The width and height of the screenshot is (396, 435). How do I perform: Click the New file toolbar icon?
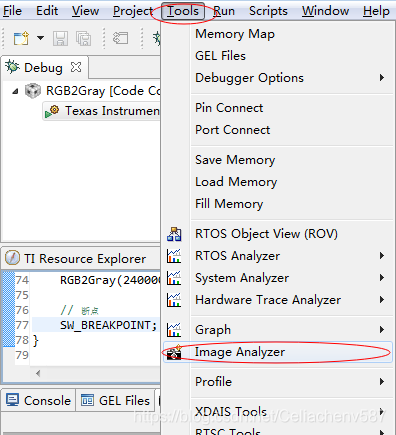pos(21,38)
